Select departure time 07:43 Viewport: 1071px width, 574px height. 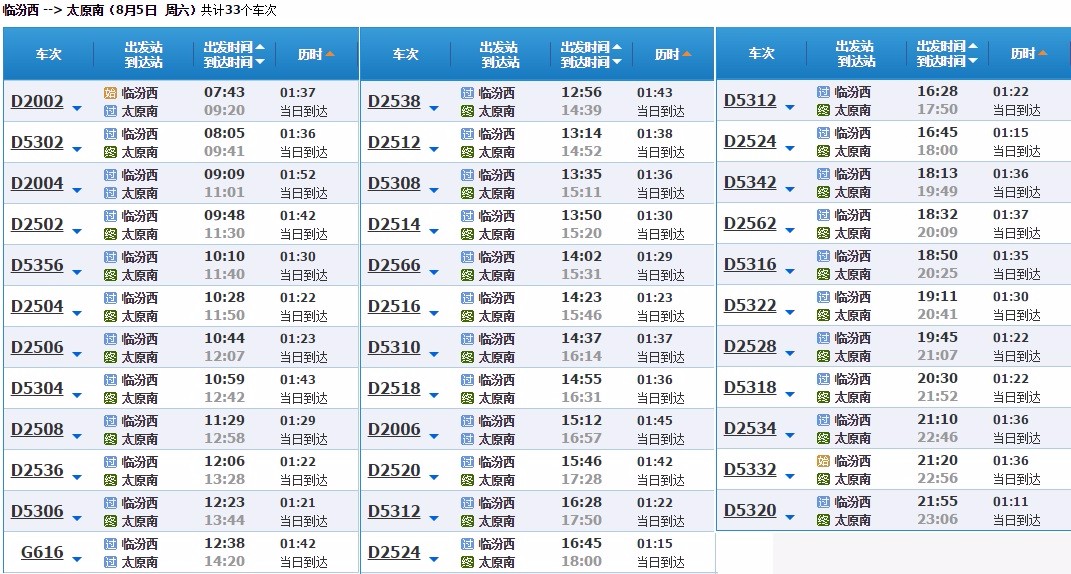(x=224, y=92)
